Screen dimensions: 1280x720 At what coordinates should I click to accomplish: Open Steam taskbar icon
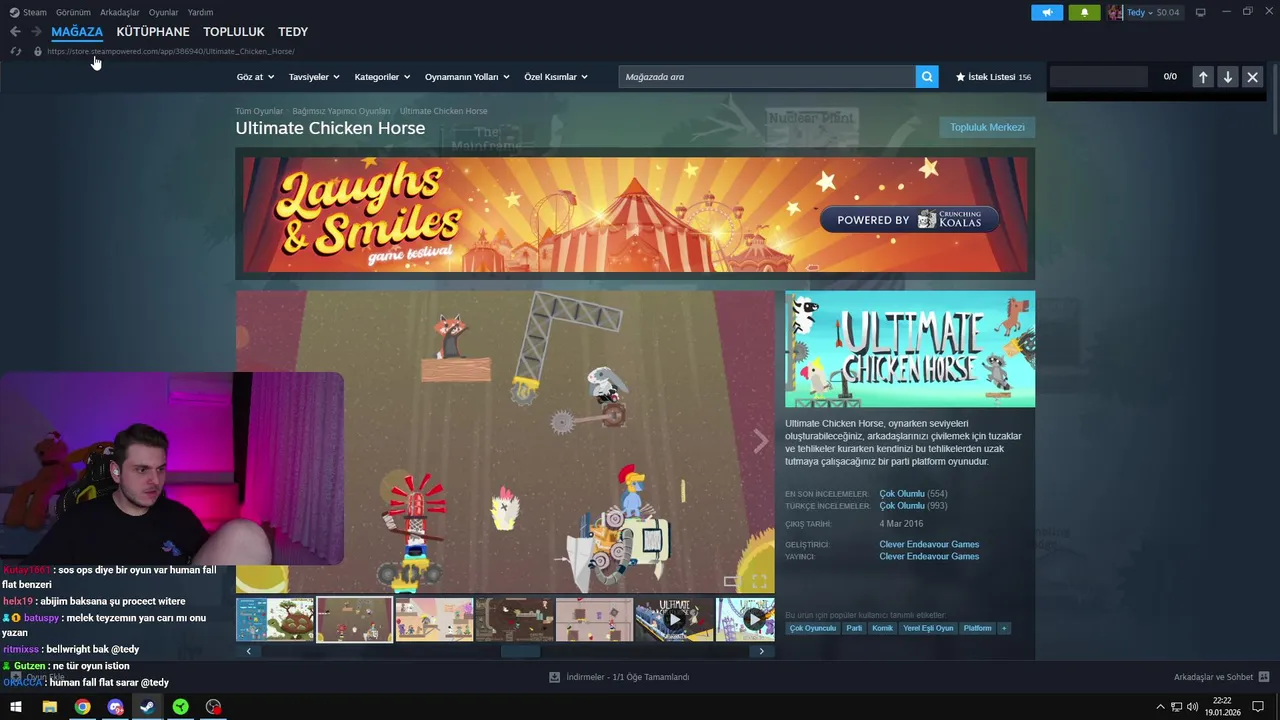147,707
